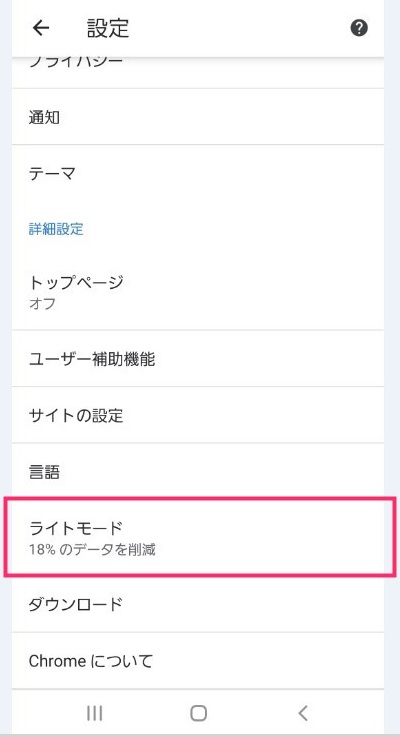Open the ダウンロード settings
The height and width of the screenshot is (737, 400).
pyautogui.click(x=198, y=604)
